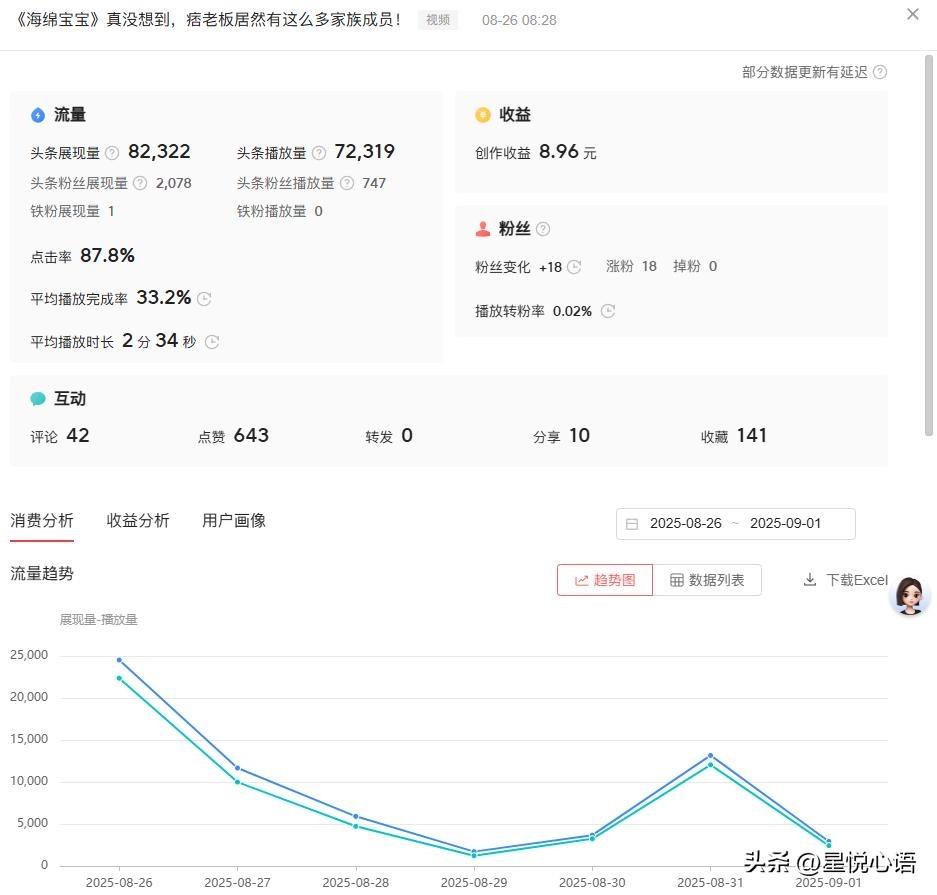Click calendar icon in date range field
This screenshot has height=895, width=937.
[632, 524]
